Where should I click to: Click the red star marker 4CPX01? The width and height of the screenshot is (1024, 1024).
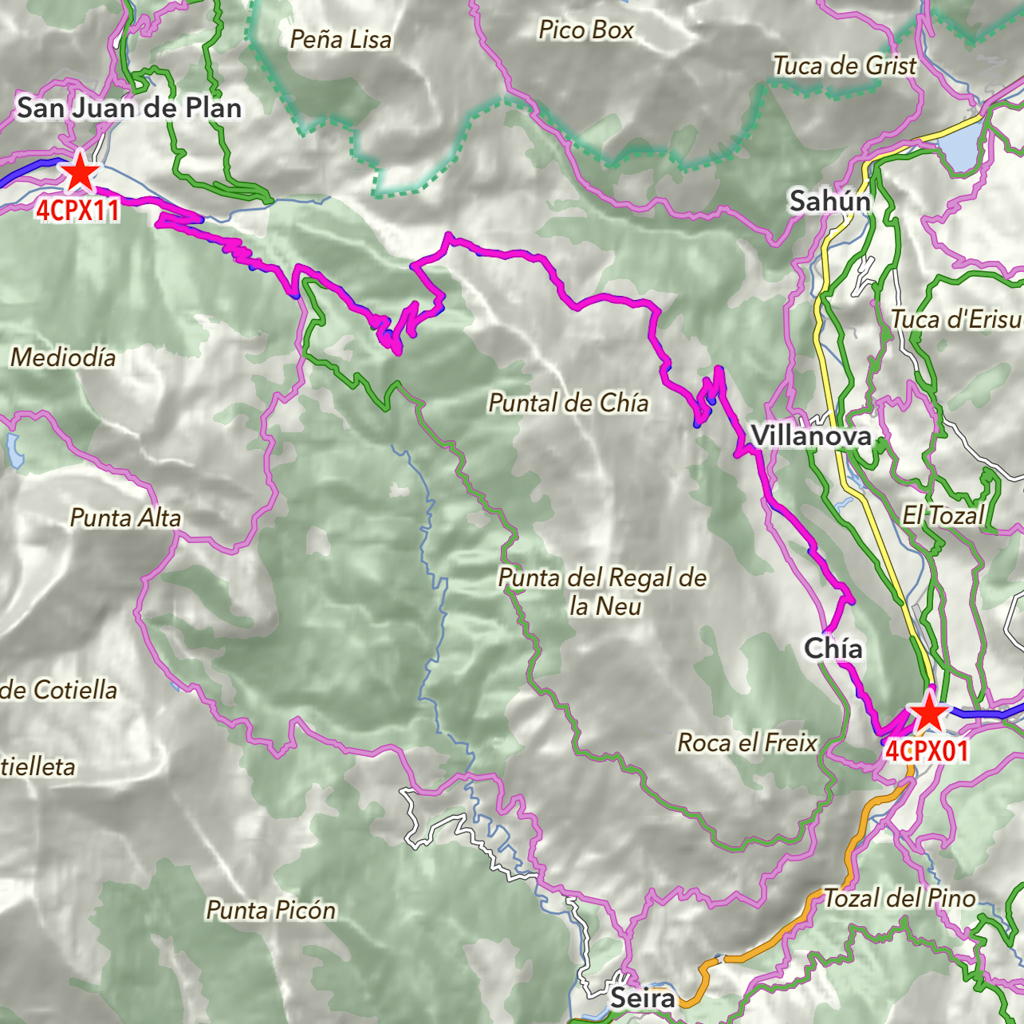(x=929, y=713)
